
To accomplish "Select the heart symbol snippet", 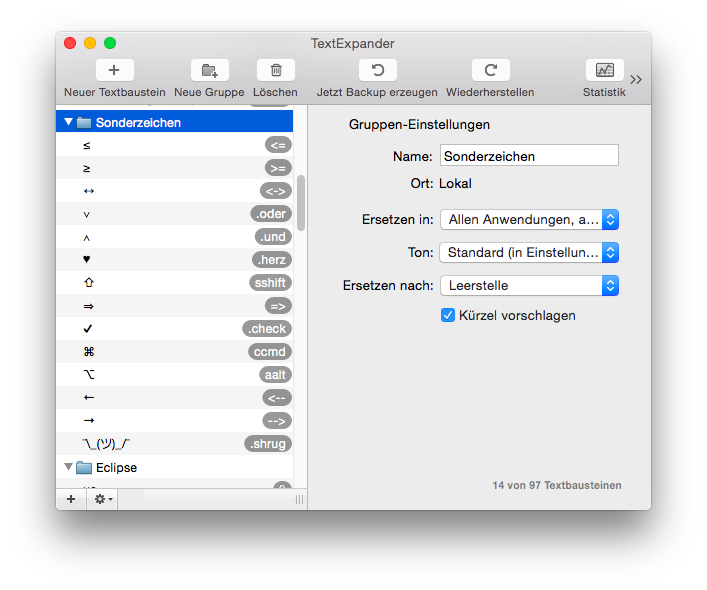I will (174, 260).
